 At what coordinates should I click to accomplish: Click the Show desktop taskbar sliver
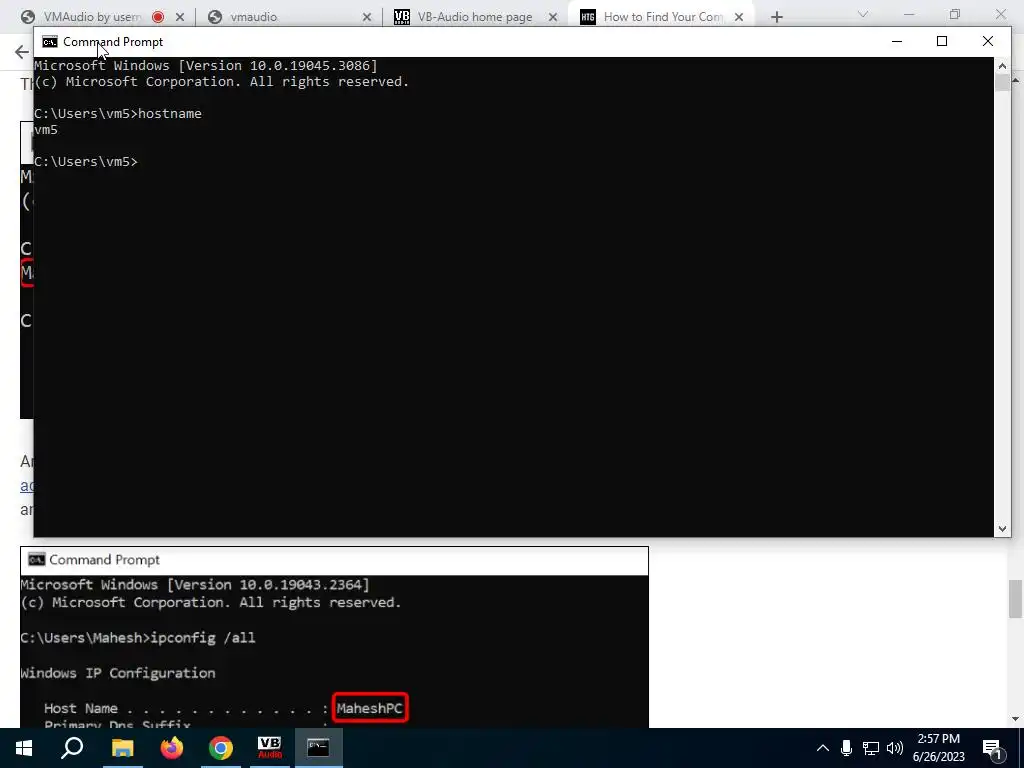(x=1021, y=748)
